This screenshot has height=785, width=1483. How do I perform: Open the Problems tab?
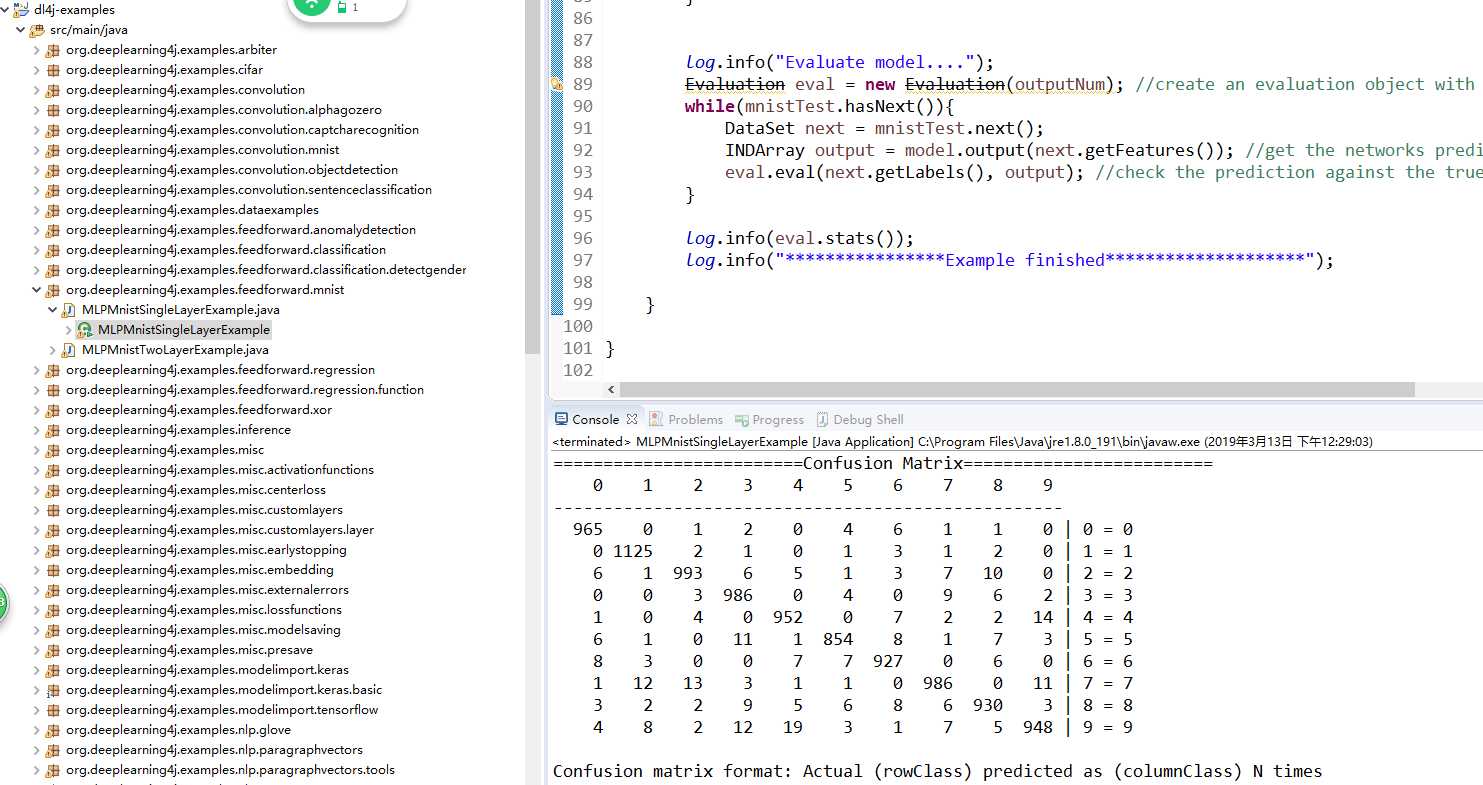pos(686,420)
